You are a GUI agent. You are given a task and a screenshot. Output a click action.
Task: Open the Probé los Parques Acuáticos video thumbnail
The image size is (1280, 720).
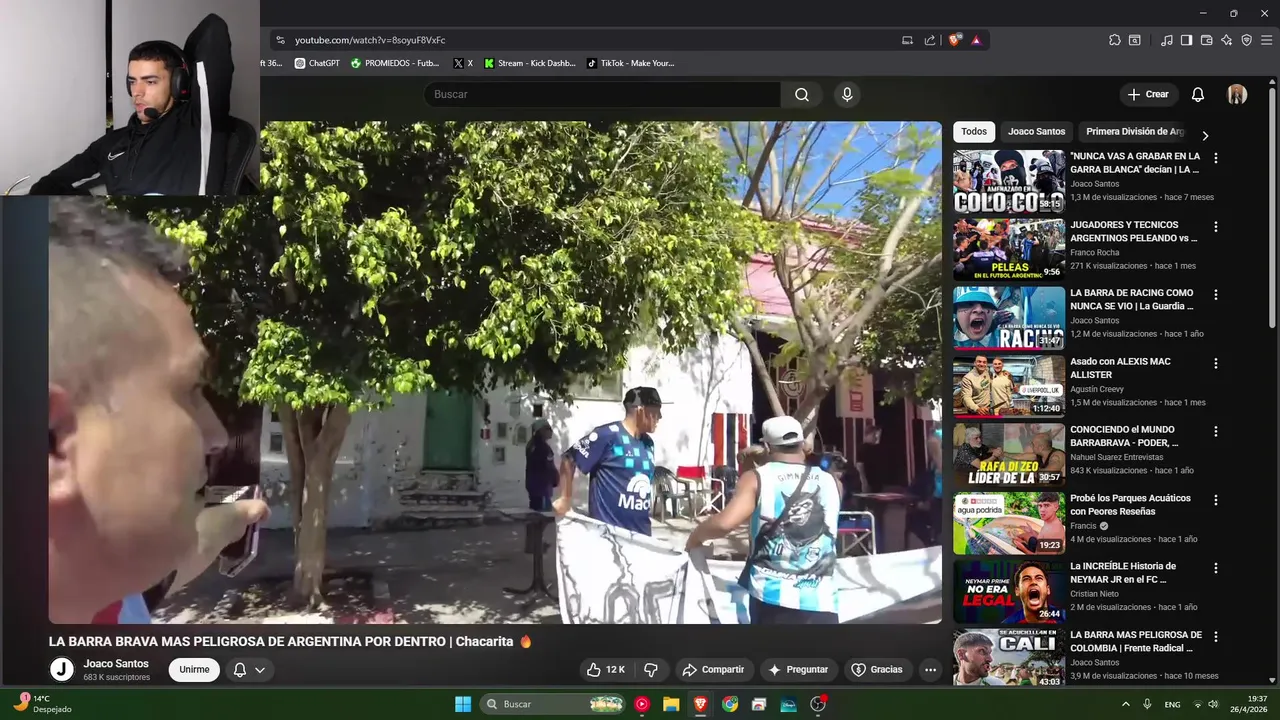1009,523
